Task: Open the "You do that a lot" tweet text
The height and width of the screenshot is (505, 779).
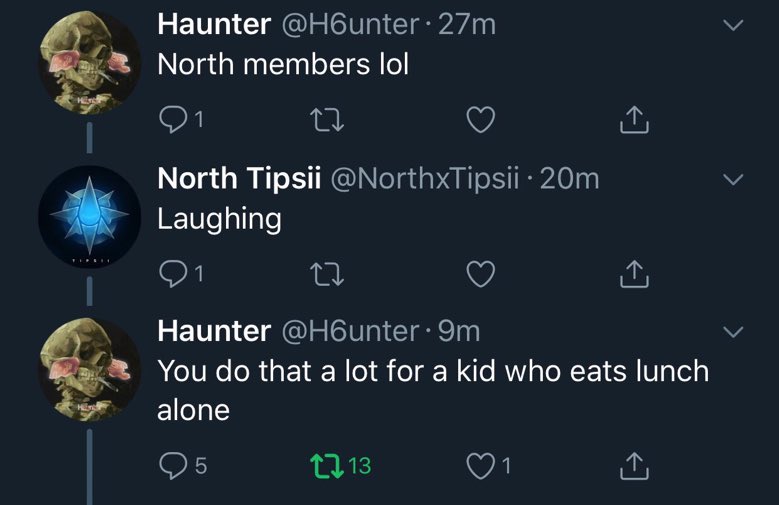Action: (x=433, y=390)
